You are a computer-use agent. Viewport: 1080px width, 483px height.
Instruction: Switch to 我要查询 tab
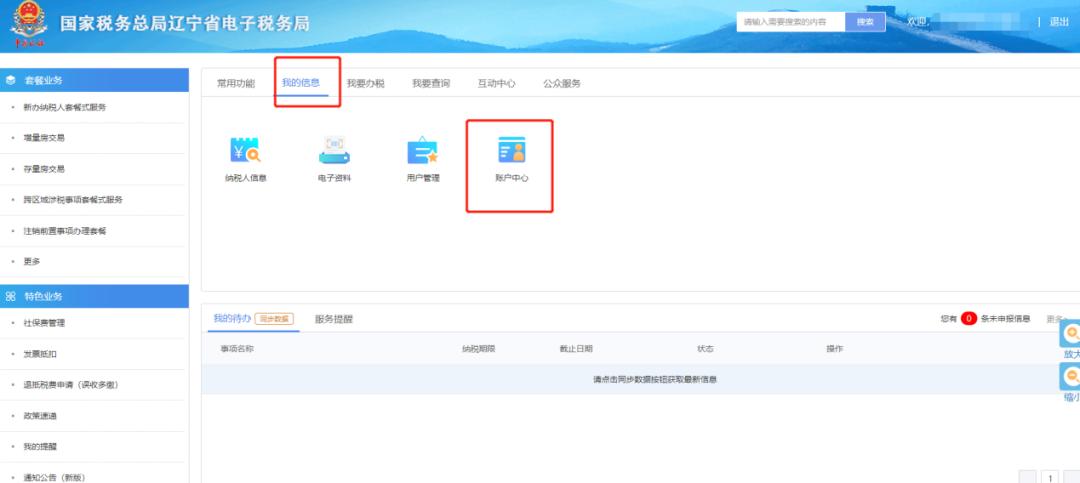(431, 83)
